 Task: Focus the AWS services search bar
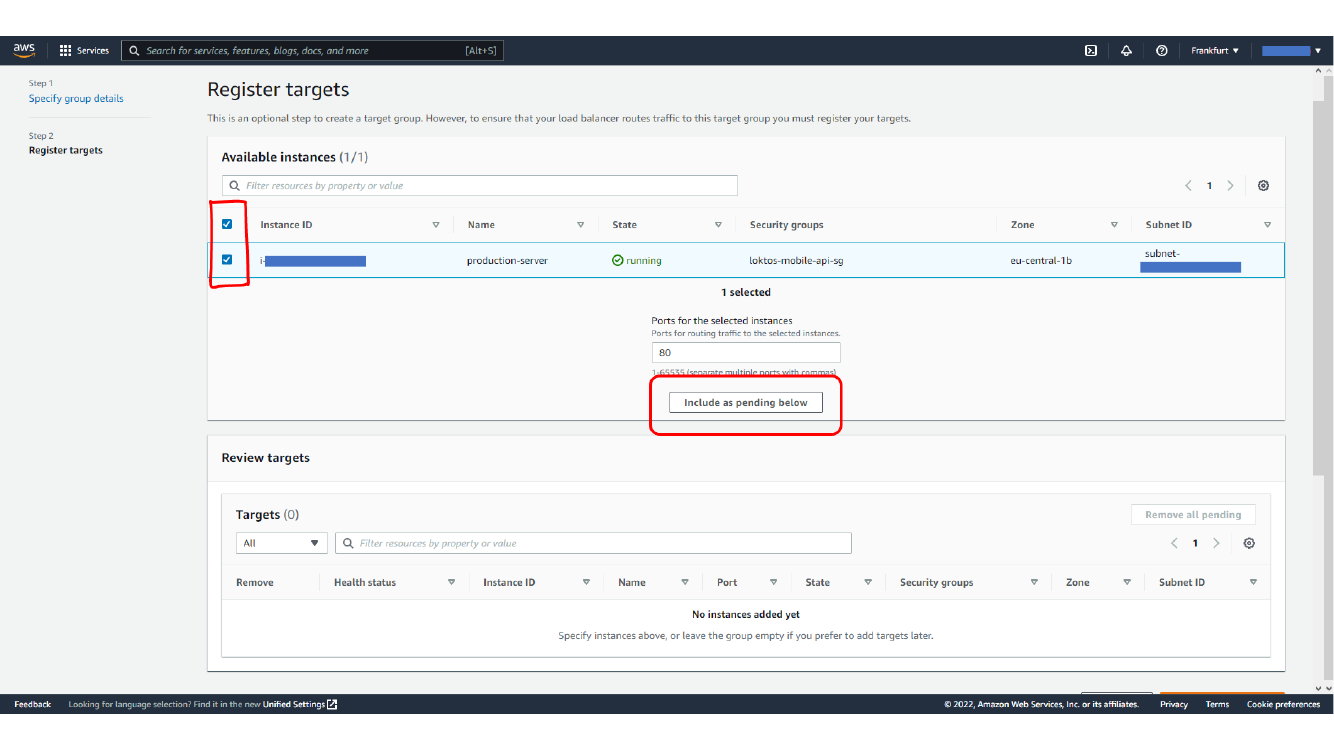coord(312,50)
